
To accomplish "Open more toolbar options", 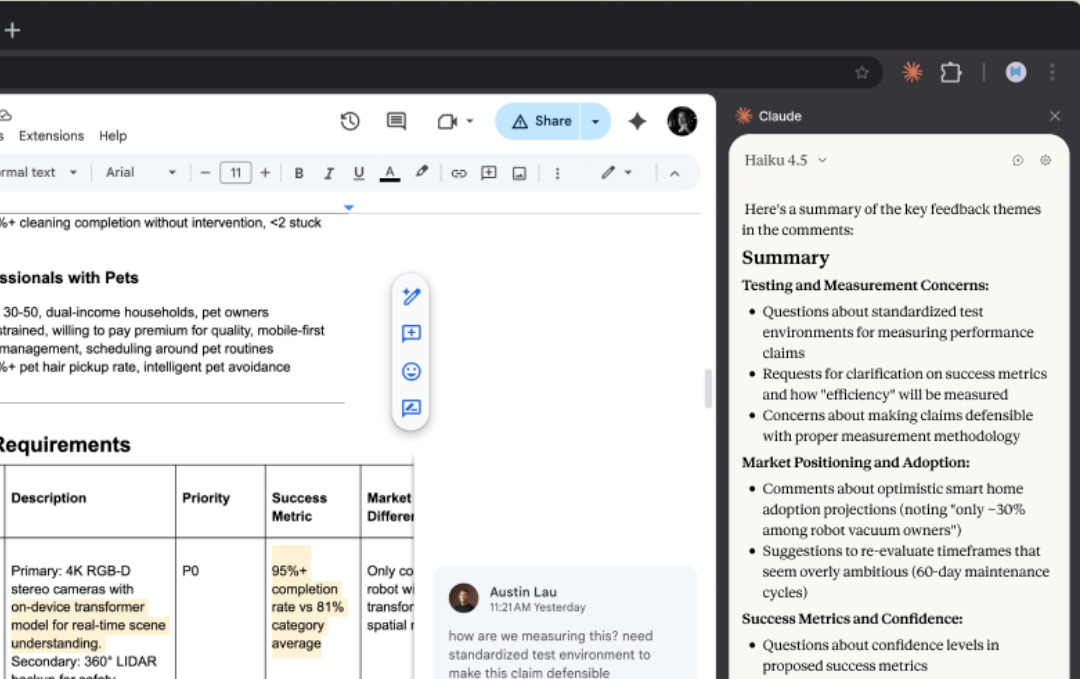I will click(557, 173).
